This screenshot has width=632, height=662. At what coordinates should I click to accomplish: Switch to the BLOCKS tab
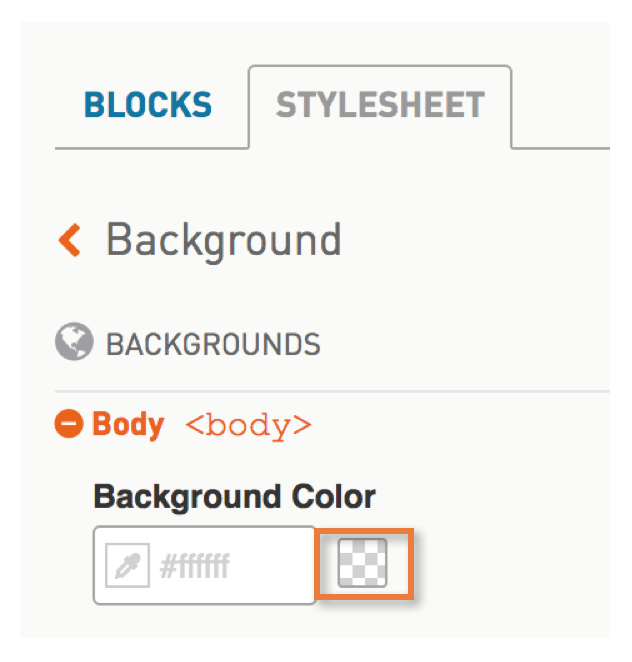click(148, 105)
